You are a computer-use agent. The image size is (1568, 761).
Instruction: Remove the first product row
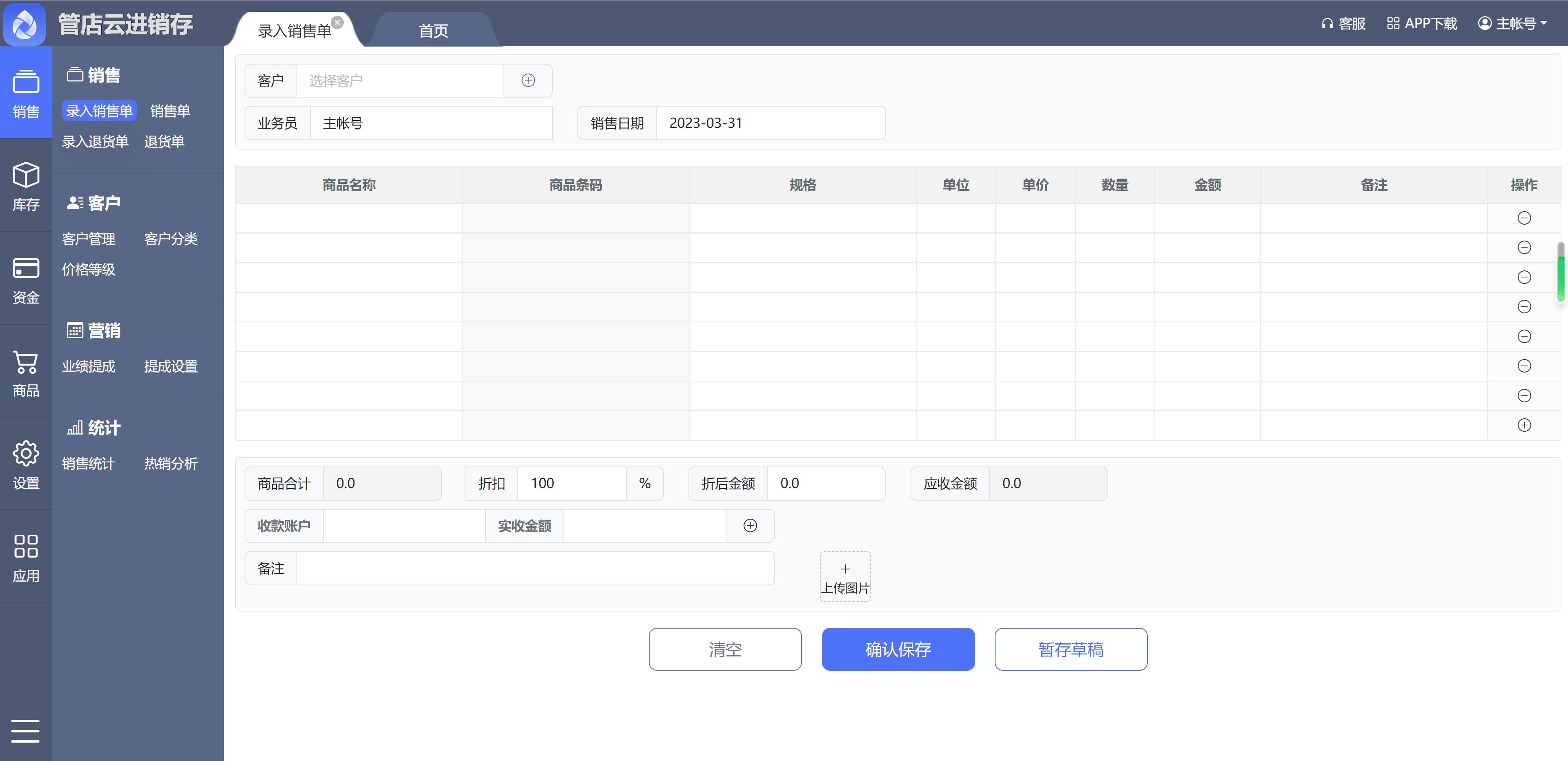(1523, 218)
